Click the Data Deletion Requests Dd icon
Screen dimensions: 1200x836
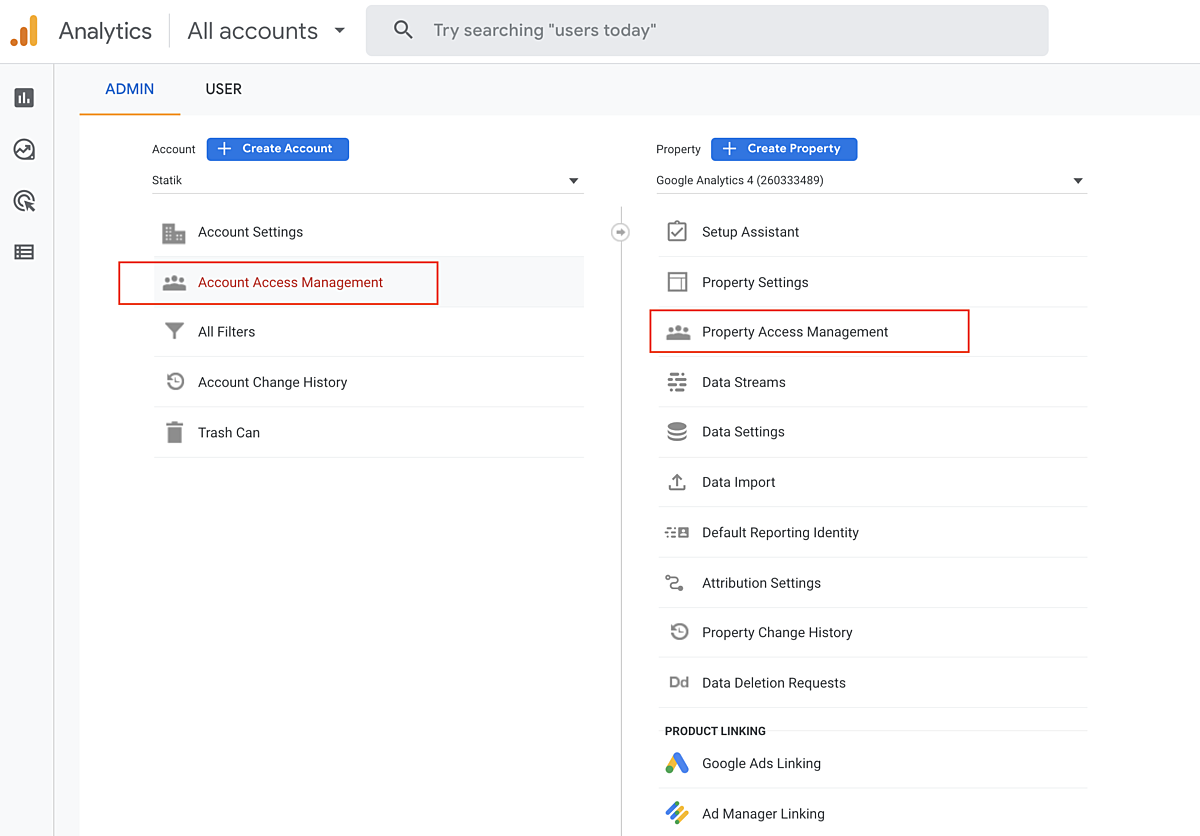[x=679, y=682]
